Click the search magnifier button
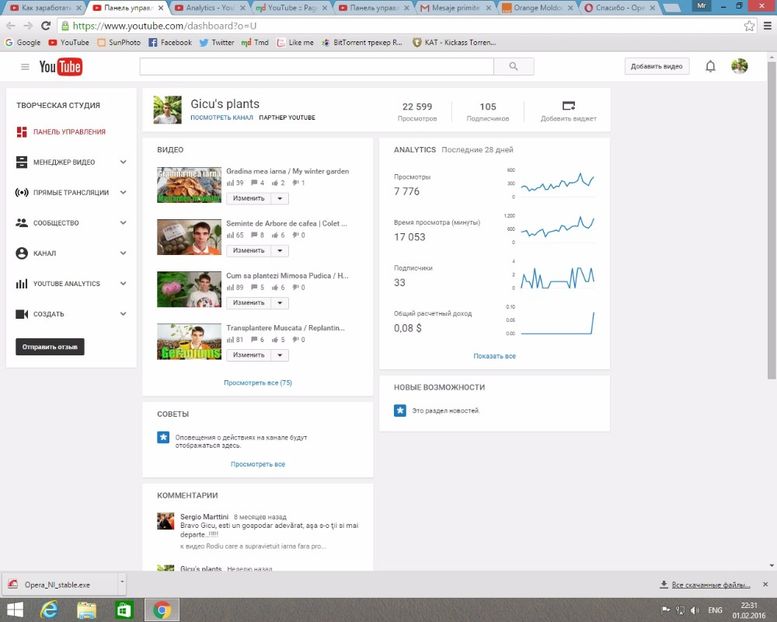777x622 pixels. point(513,66)
